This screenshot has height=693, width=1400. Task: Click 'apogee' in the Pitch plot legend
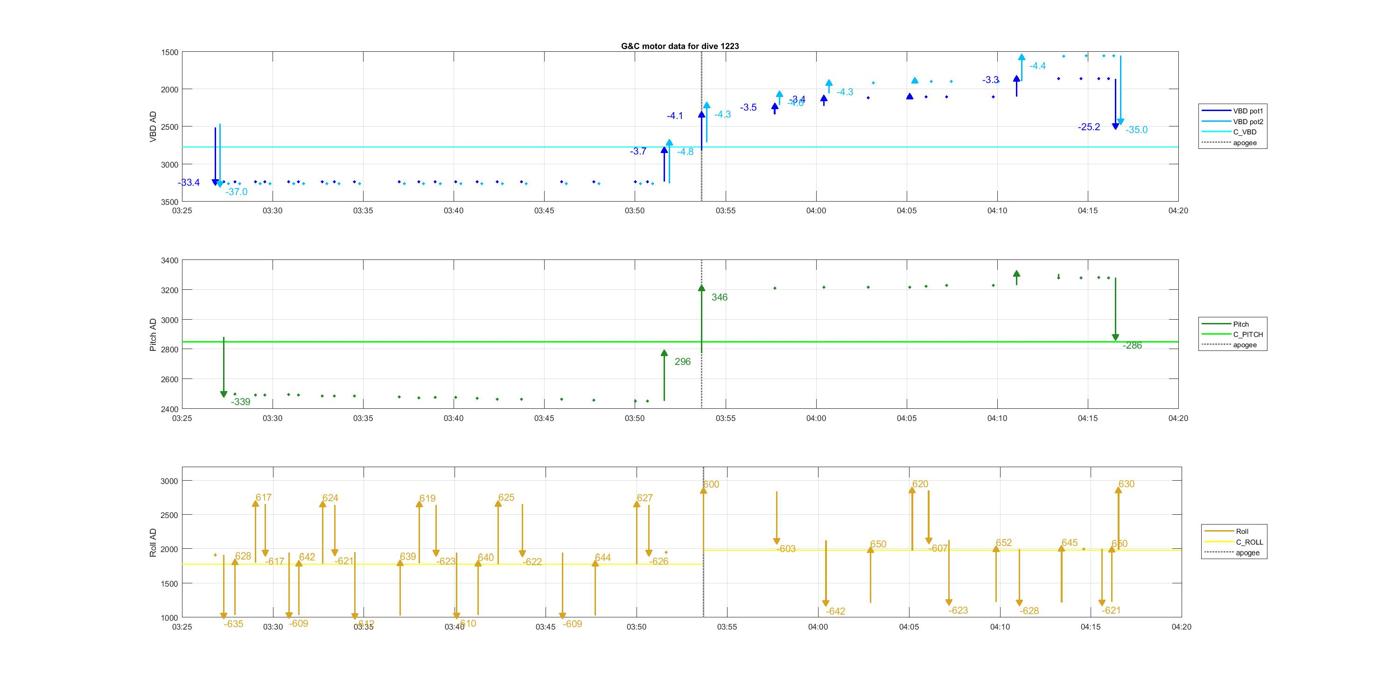[x=1245, y=345]
